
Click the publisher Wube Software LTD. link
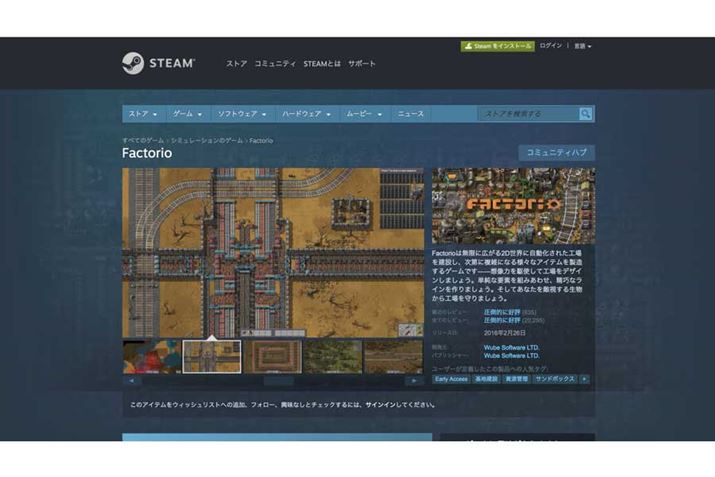pos(511,355)
